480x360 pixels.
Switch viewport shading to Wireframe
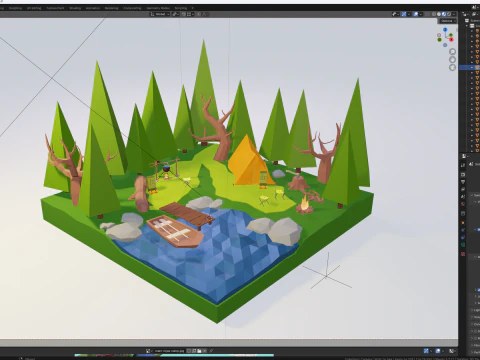[434, 14]
